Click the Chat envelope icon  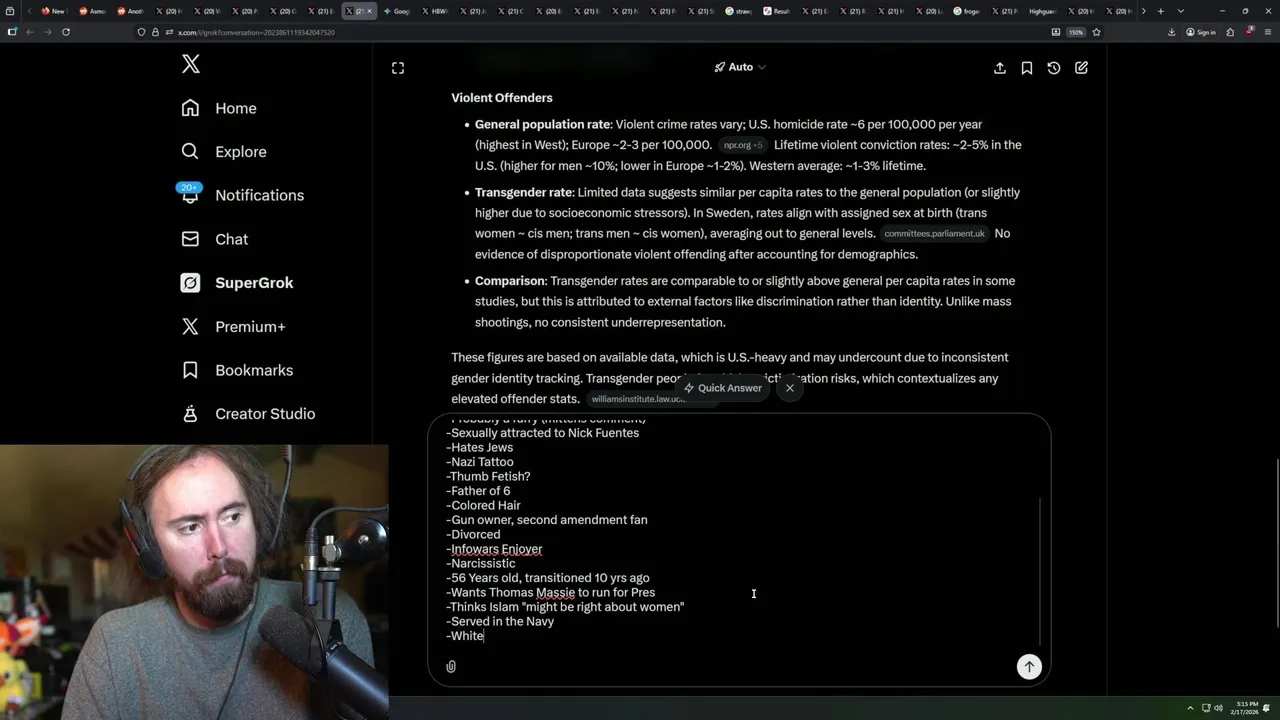(190, 239)
